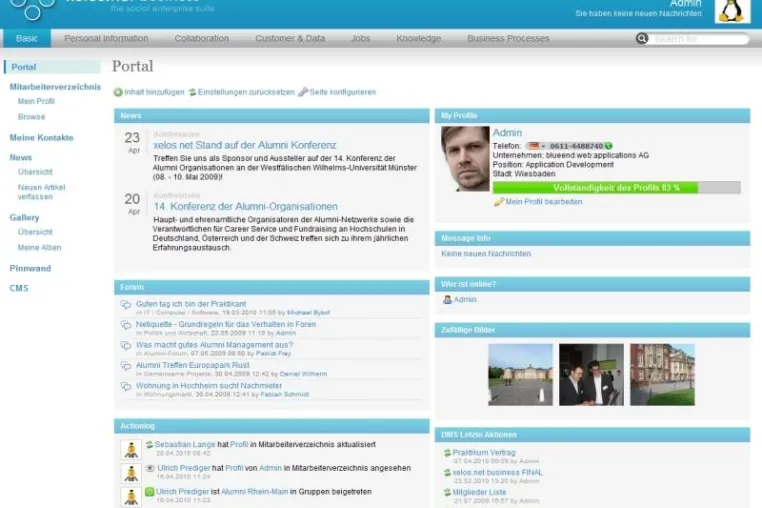Click the Einstellungen zurücksetzen refresh icon
762x508 pixels.
tap(192, 92)
